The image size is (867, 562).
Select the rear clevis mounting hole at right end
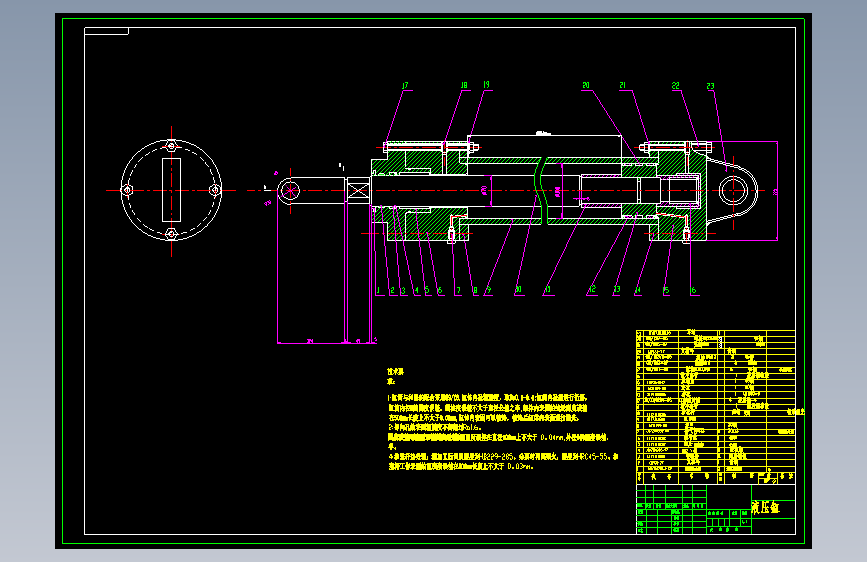pos(733,191)
